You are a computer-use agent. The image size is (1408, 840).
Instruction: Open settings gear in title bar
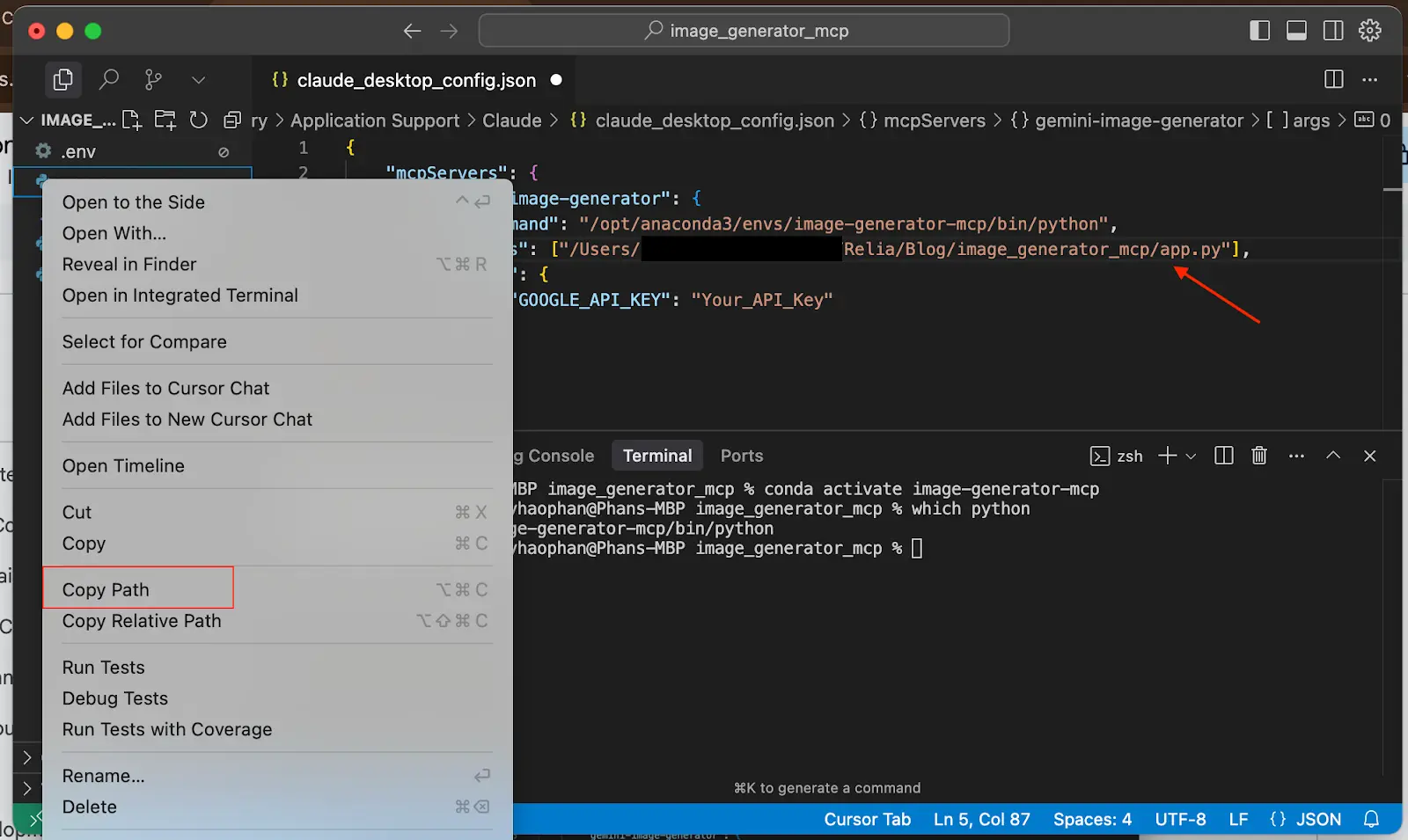pos(1370,31)
